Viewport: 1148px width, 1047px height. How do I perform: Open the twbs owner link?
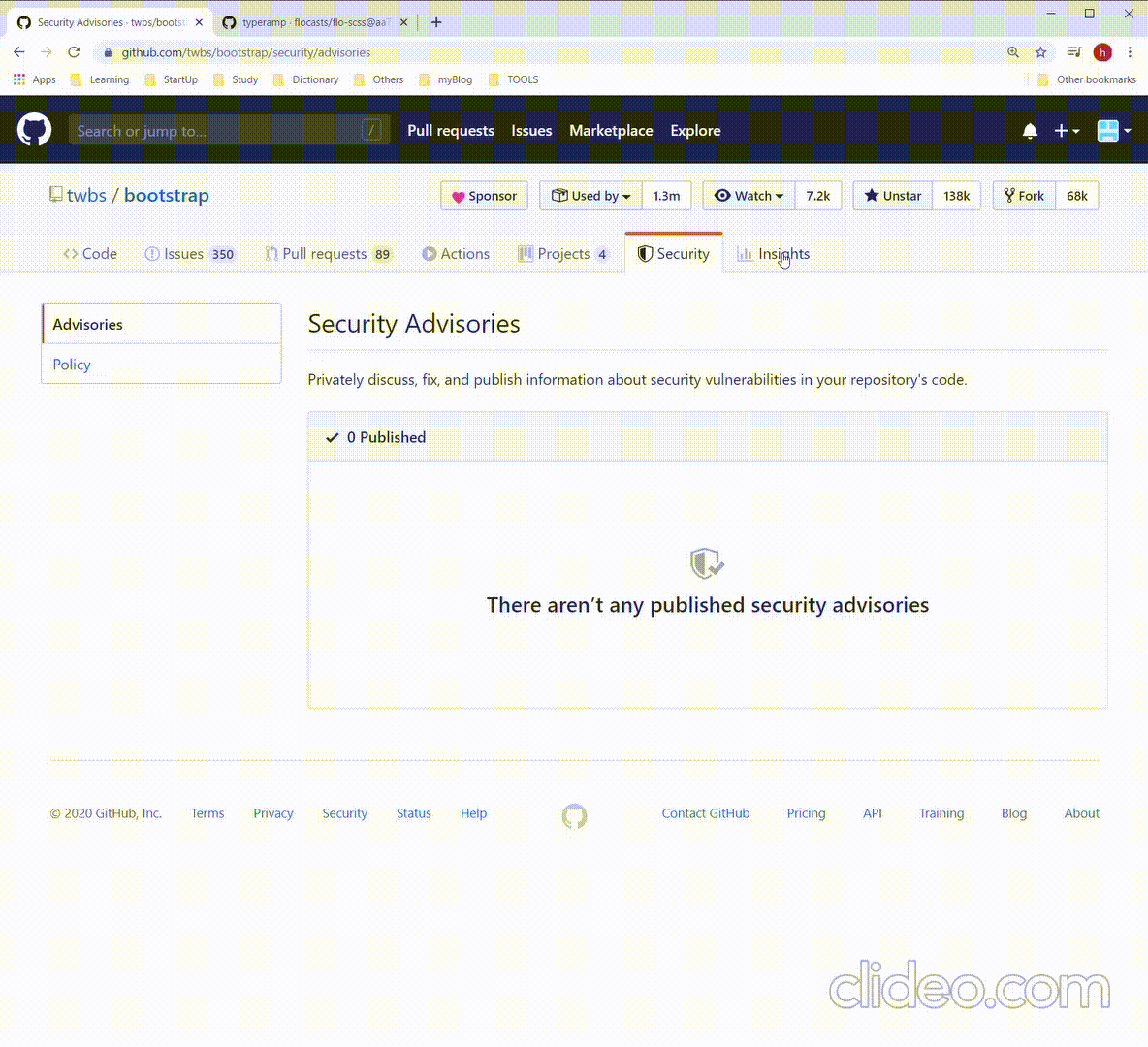(86, 196)
